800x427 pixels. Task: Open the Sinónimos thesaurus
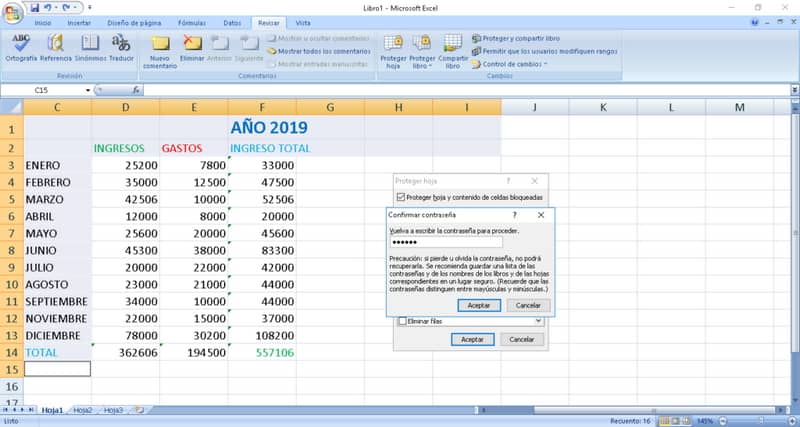point(90,48)
